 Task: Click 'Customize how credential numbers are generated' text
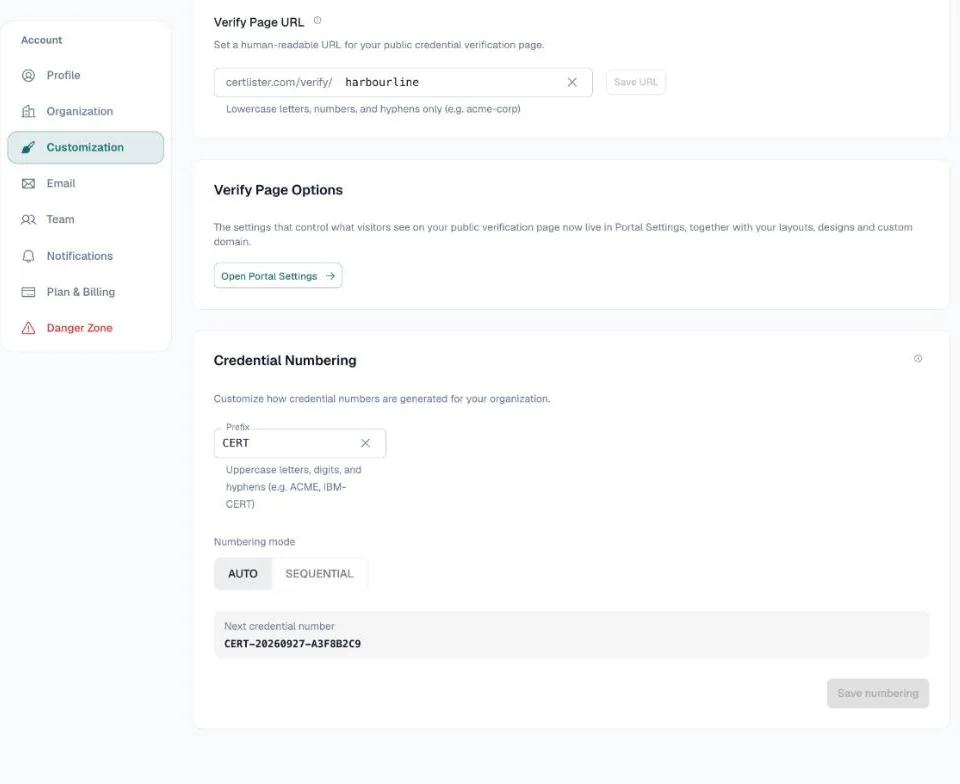382,398
